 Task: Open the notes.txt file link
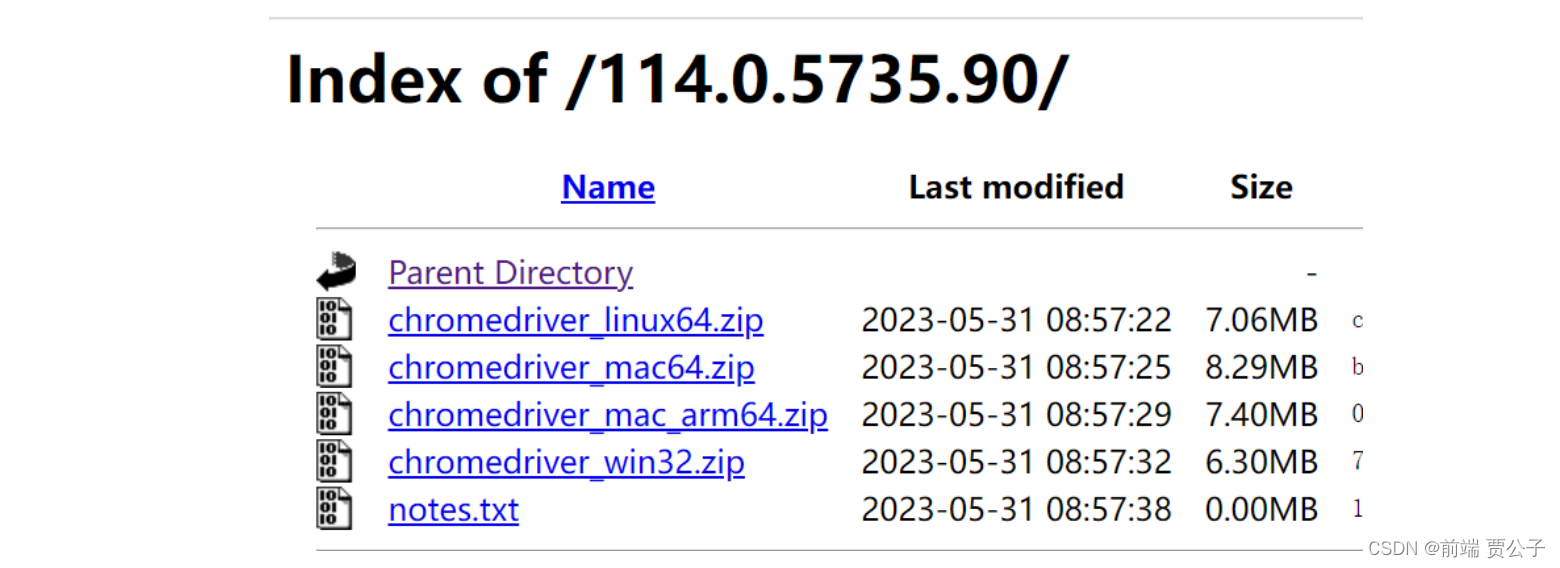click(453, 509)
